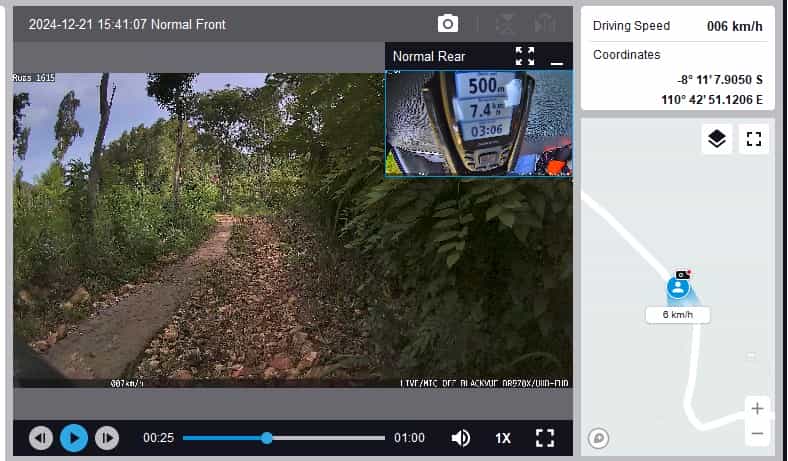This screenshot has height=461, width=788.
Task: Click the vertical flip video icon
Action: tap(504, 23)
